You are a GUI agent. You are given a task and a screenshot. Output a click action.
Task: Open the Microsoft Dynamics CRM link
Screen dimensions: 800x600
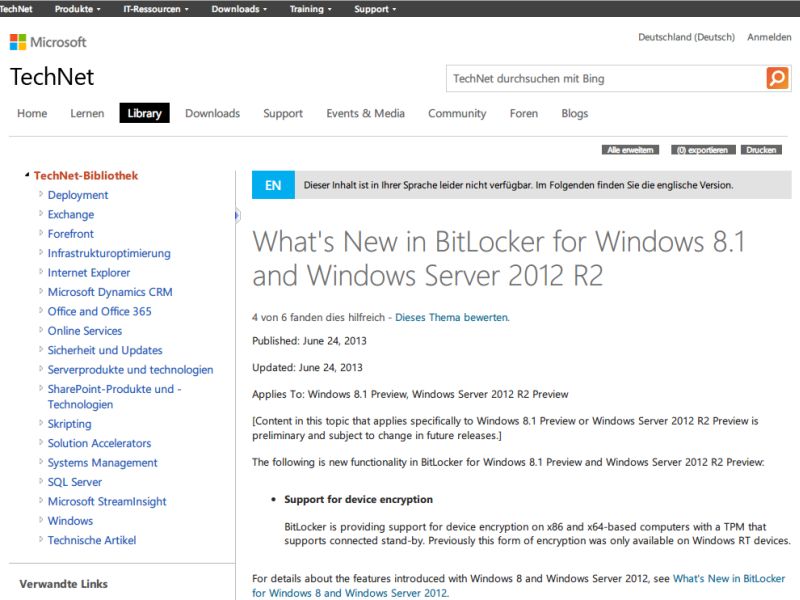pyautogui.click(x=110, y=292)
